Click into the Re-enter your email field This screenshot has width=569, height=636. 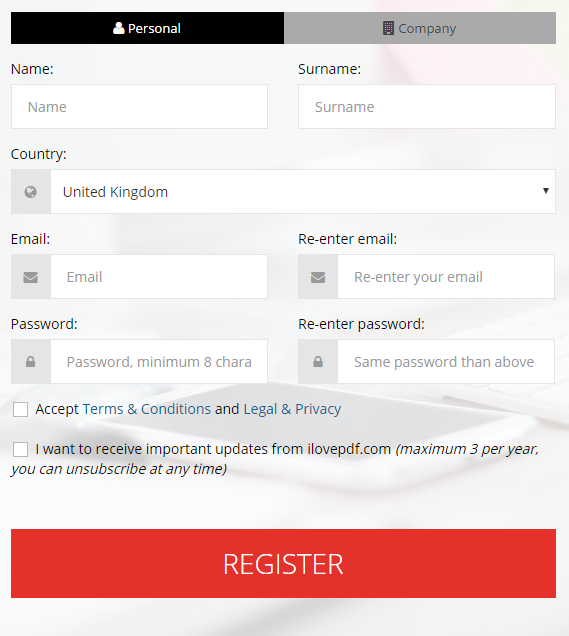click(446, 277)
